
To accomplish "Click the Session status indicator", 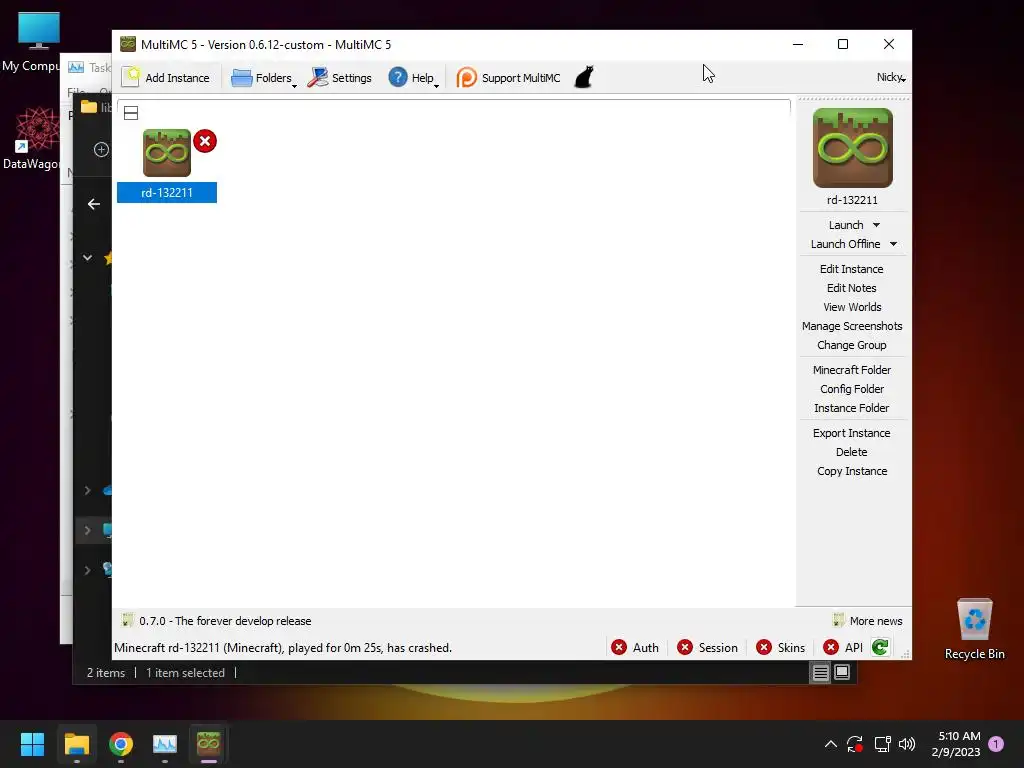I will 707,647.
